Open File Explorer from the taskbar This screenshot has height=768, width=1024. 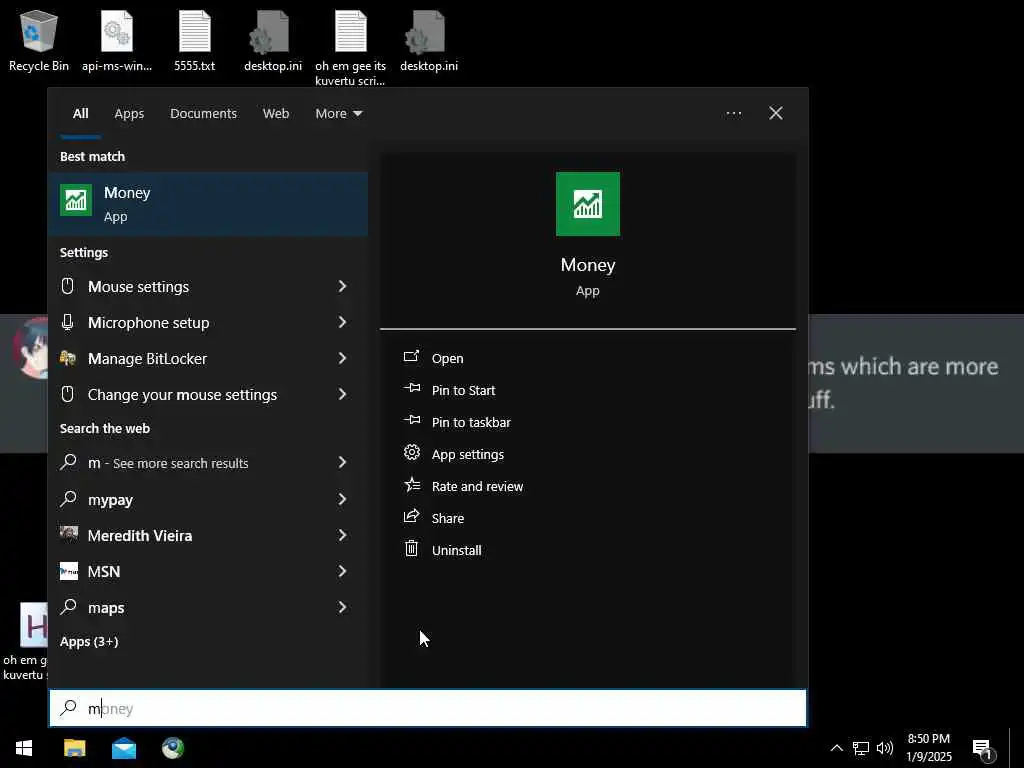pyautogui.click(x=74, y=748)
